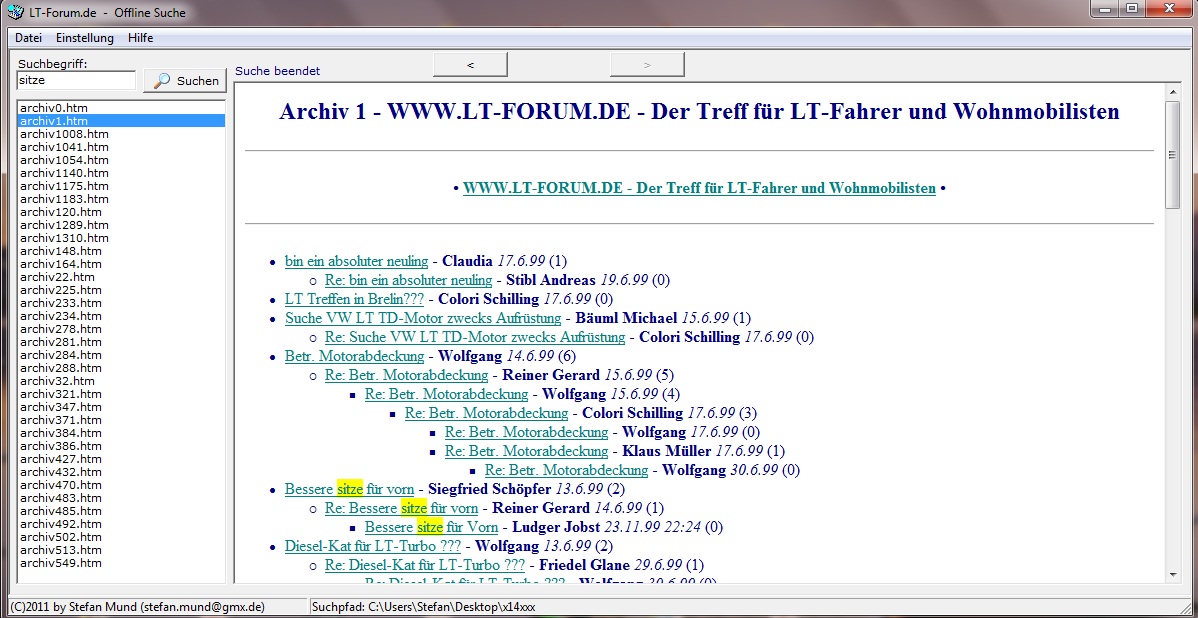Select archiv1041.htm in the list
1198x618 pixels.
[121, 147]
